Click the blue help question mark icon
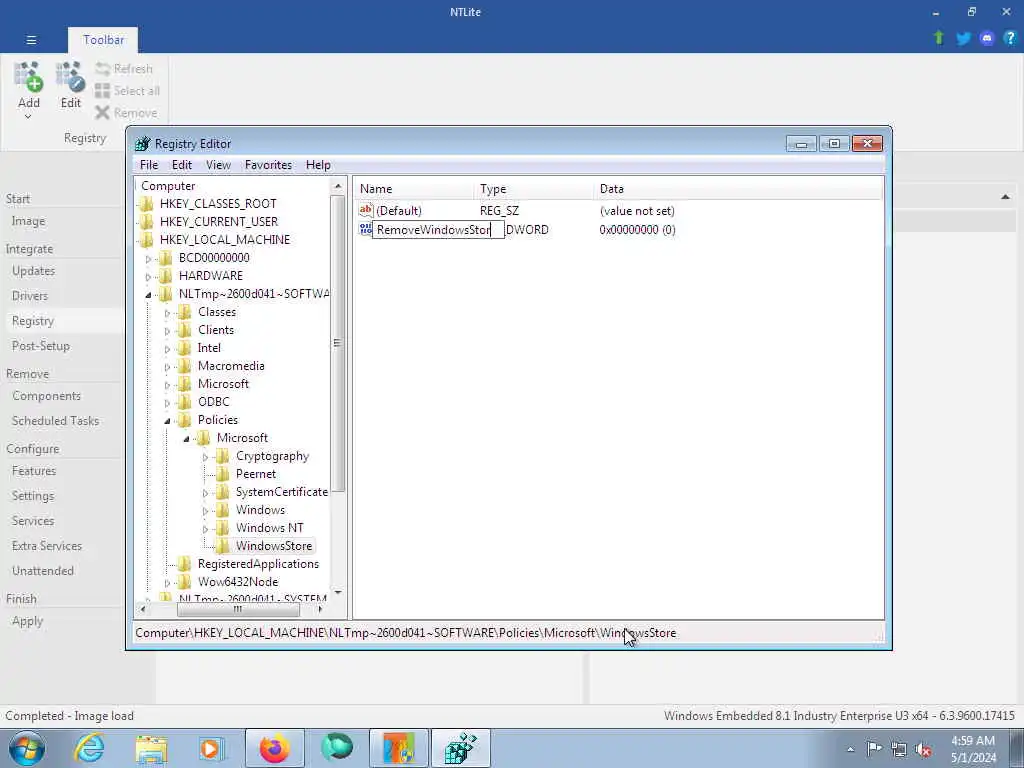 pyautogui.click(x=1010, y=38)
